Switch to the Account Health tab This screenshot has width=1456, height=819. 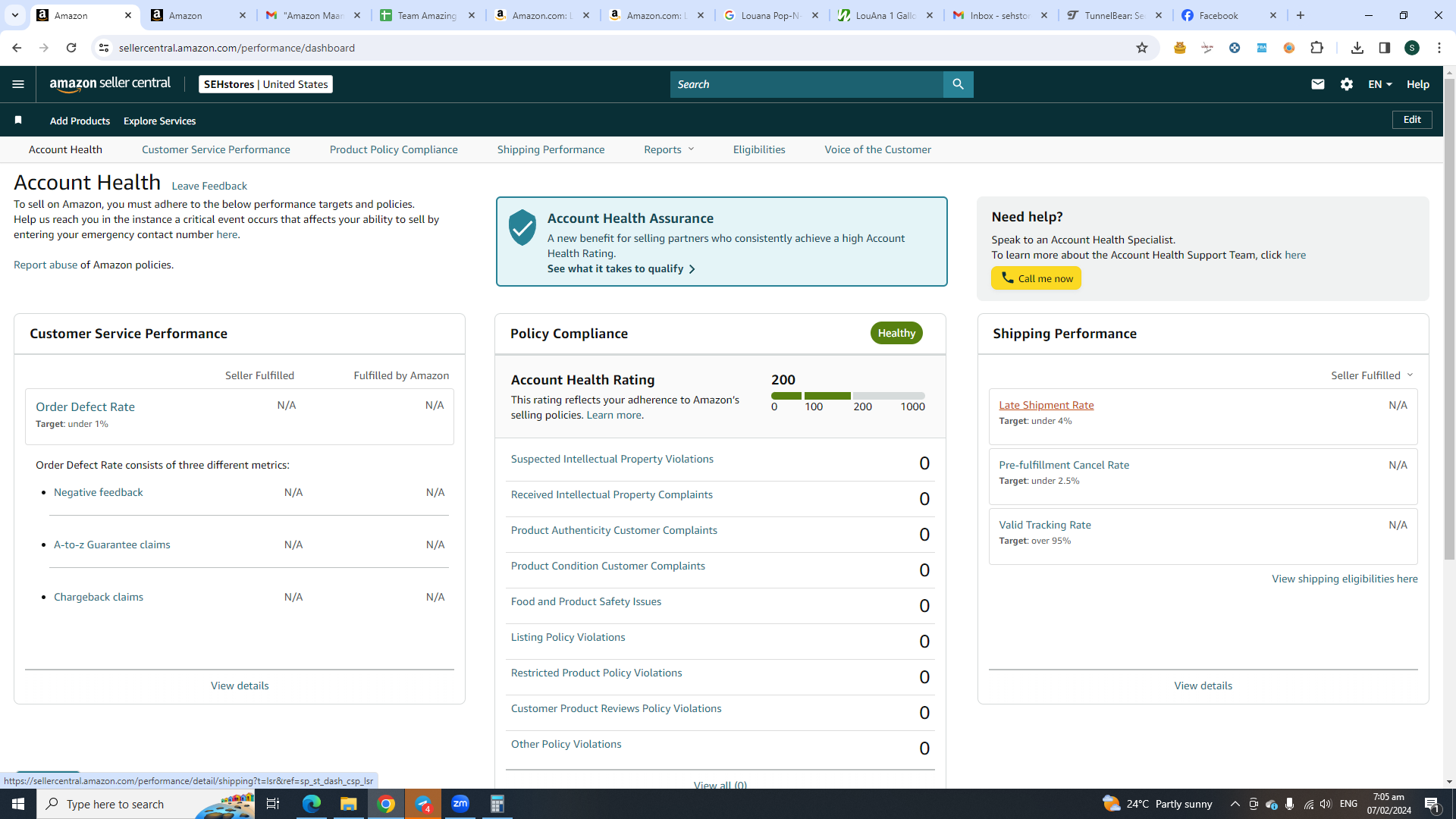coord(65,149)
